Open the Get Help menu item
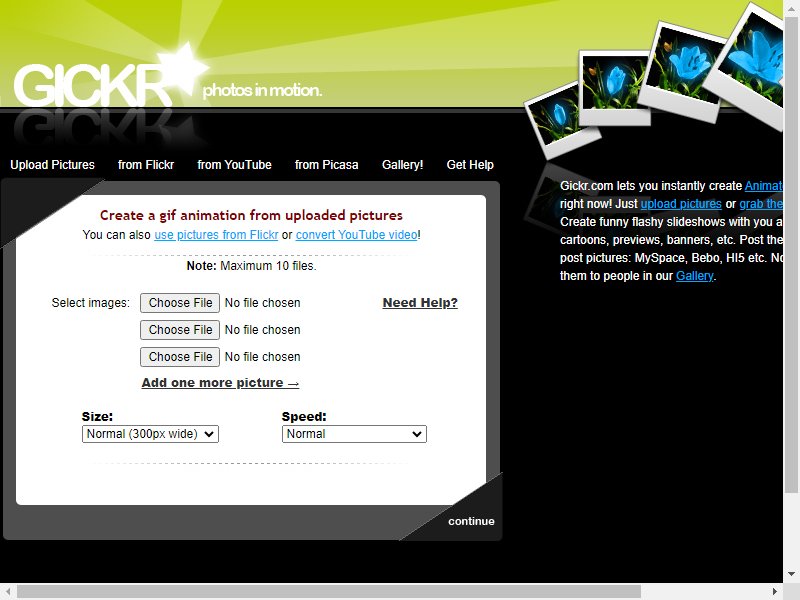Image resolution: width=800 pixels, height=600 pixels. tap(470, 165)
